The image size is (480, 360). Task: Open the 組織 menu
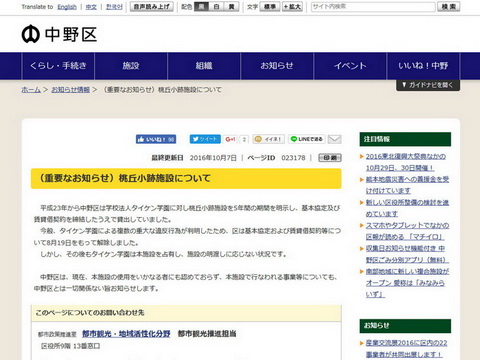204,66
